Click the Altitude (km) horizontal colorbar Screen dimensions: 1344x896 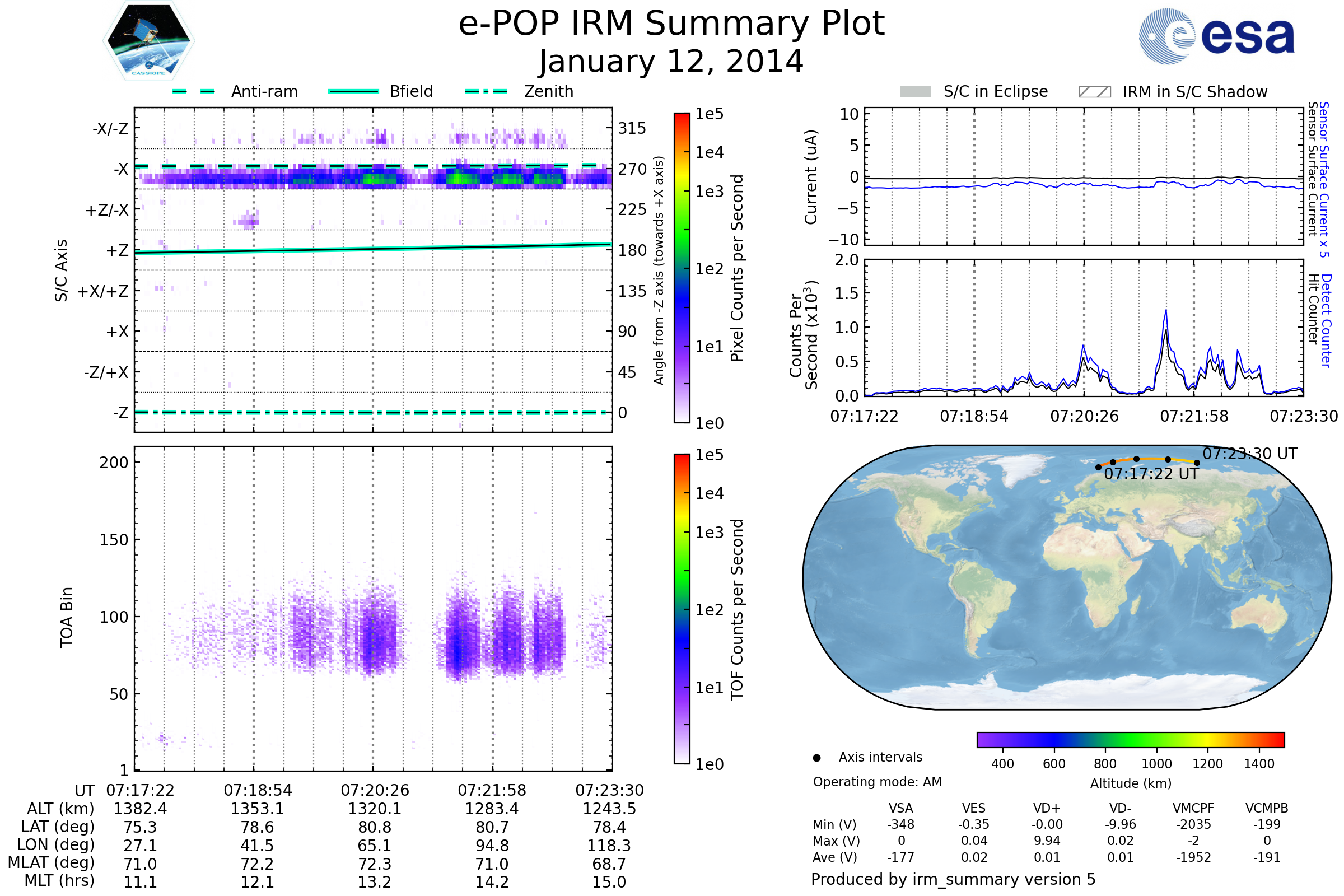pyautogui.click(x=1130, y=740)
